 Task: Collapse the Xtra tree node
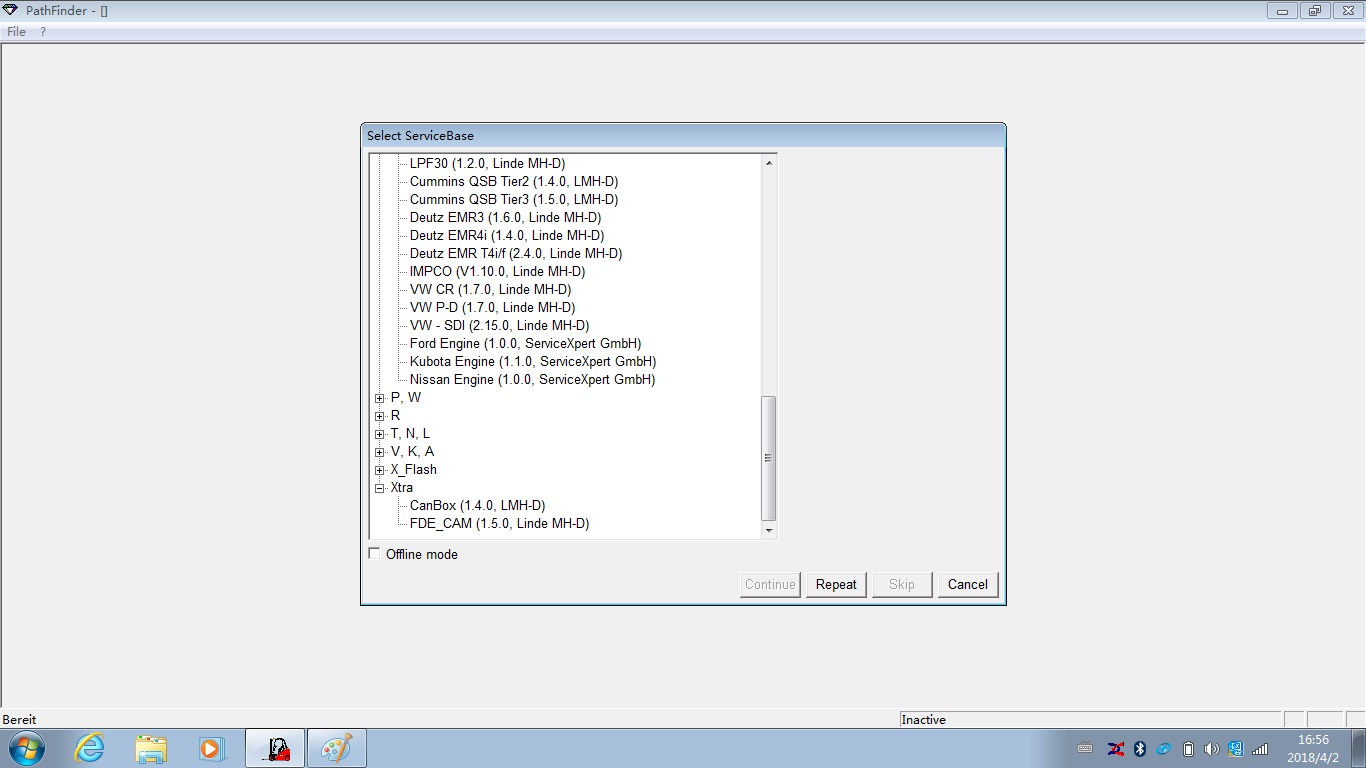pyautogui.click(x=380, y=488)
